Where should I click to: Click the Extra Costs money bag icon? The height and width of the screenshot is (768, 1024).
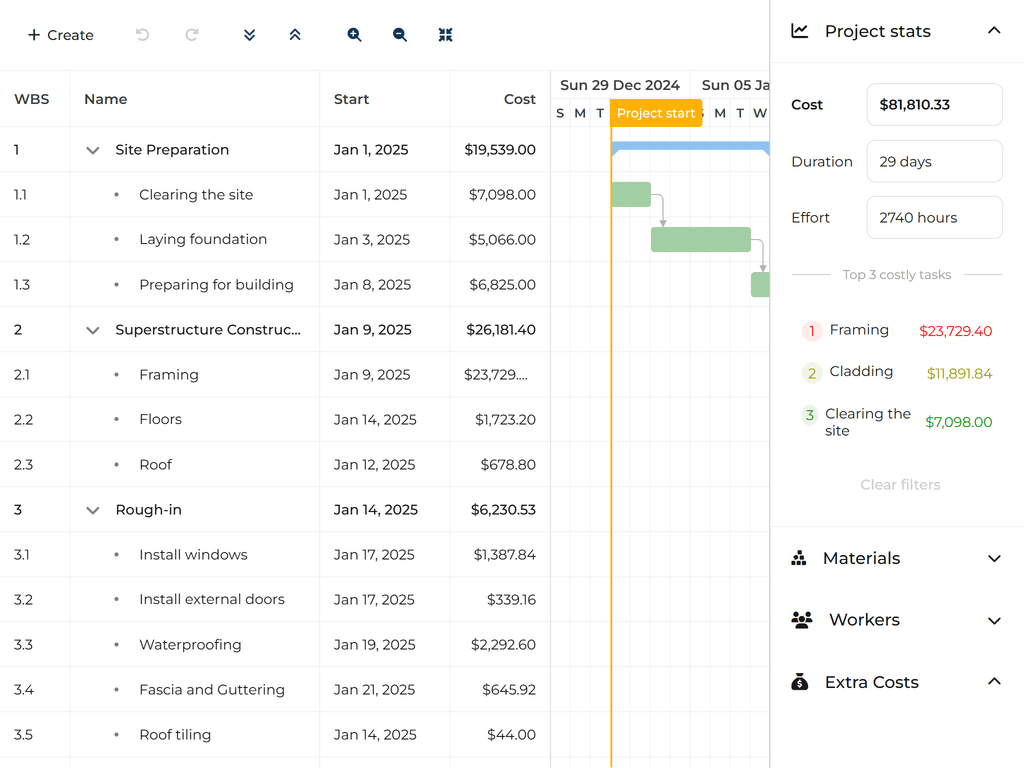coord(799,682)
